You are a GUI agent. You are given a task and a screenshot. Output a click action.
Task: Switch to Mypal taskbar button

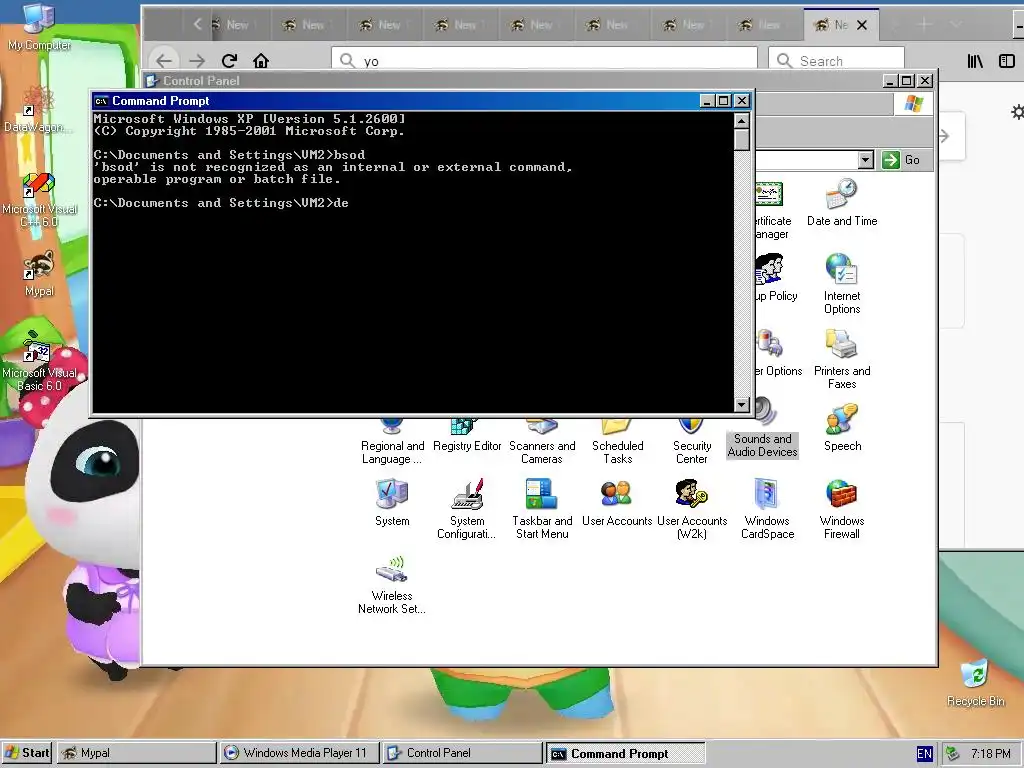point(136,753)
